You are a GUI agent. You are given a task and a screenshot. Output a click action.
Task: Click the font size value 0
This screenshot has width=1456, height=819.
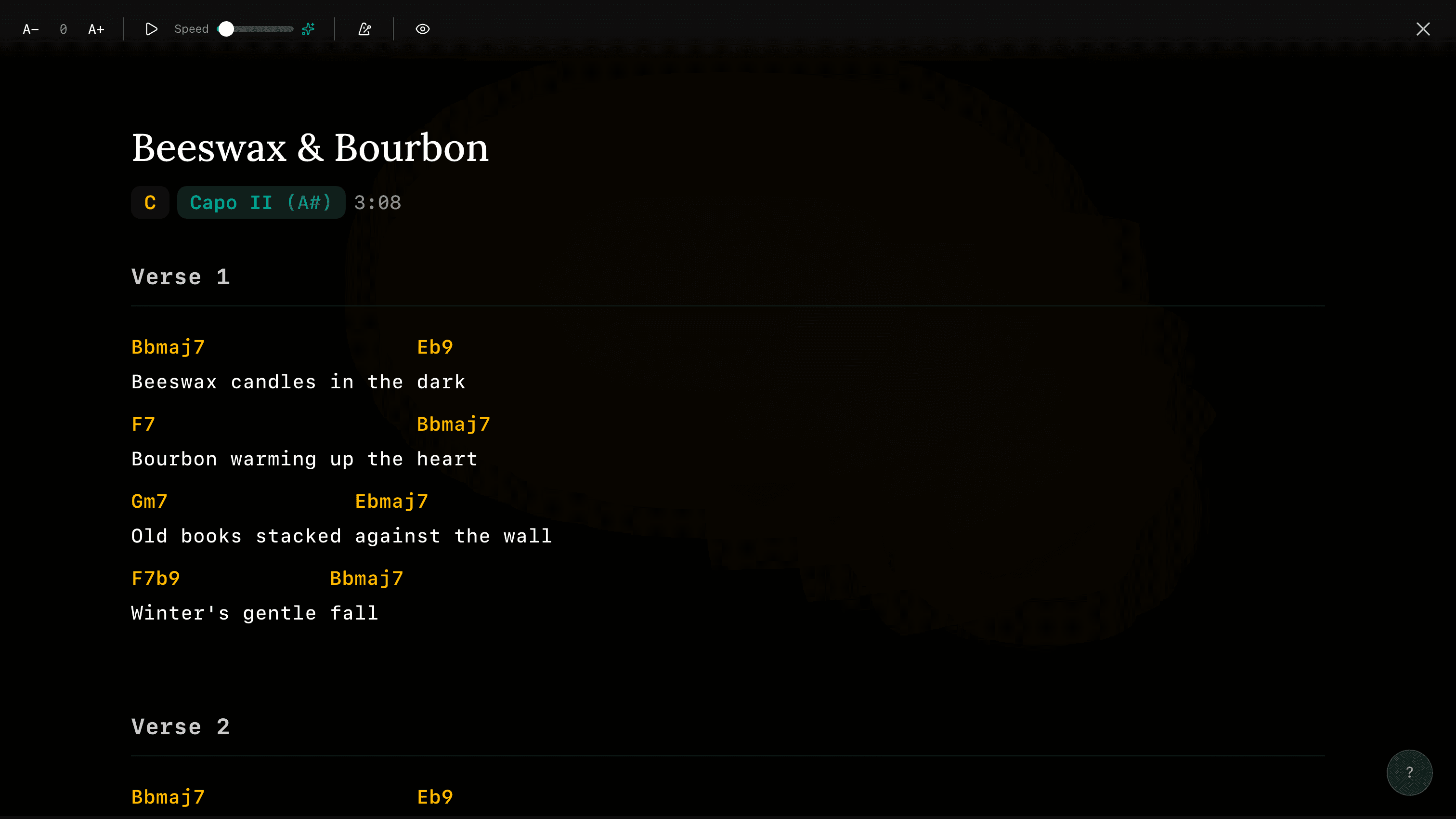[63, 29]
